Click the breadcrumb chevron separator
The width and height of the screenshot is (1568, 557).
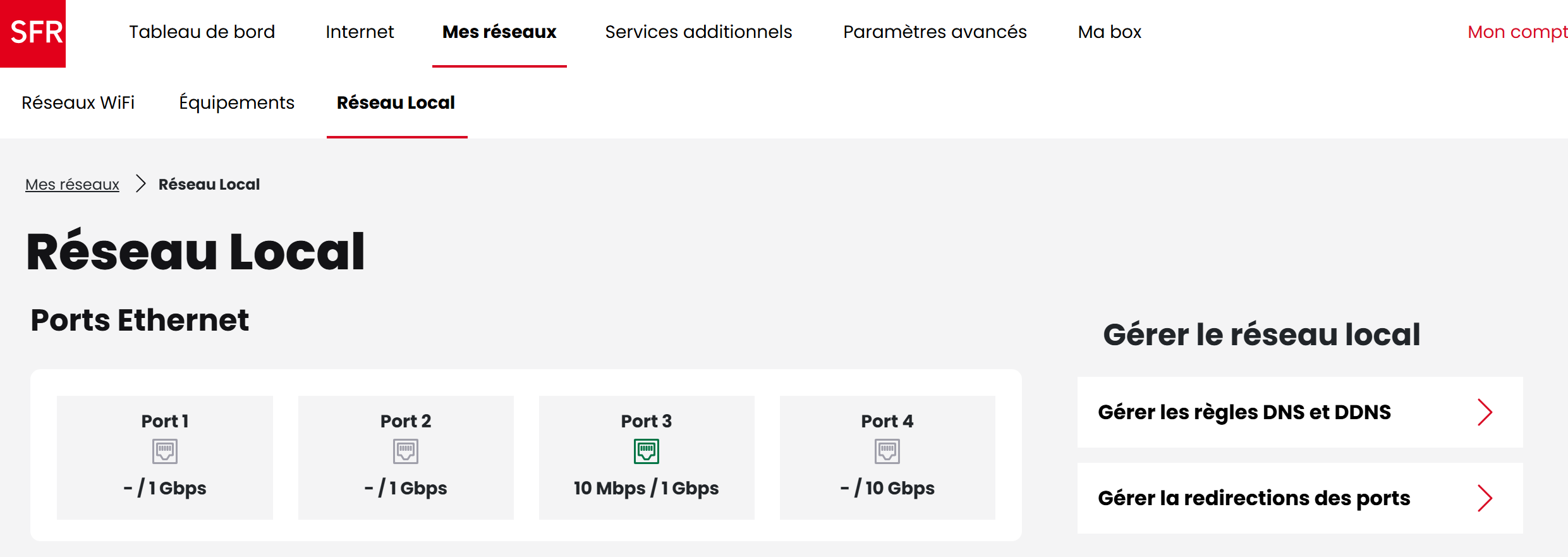(140, 184)
